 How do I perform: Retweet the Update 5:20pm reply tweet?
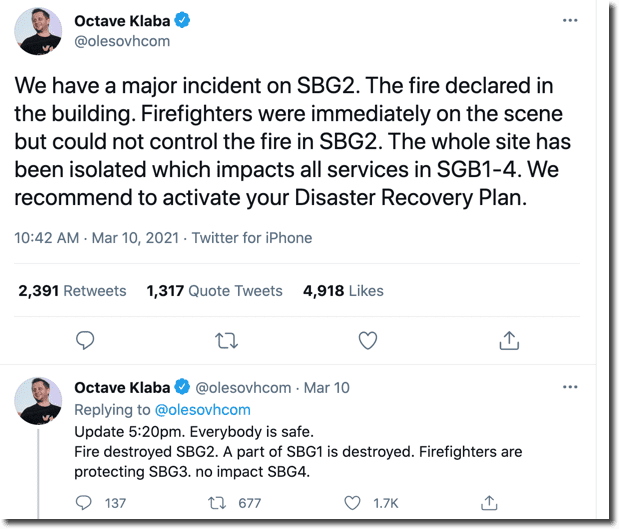216,502
